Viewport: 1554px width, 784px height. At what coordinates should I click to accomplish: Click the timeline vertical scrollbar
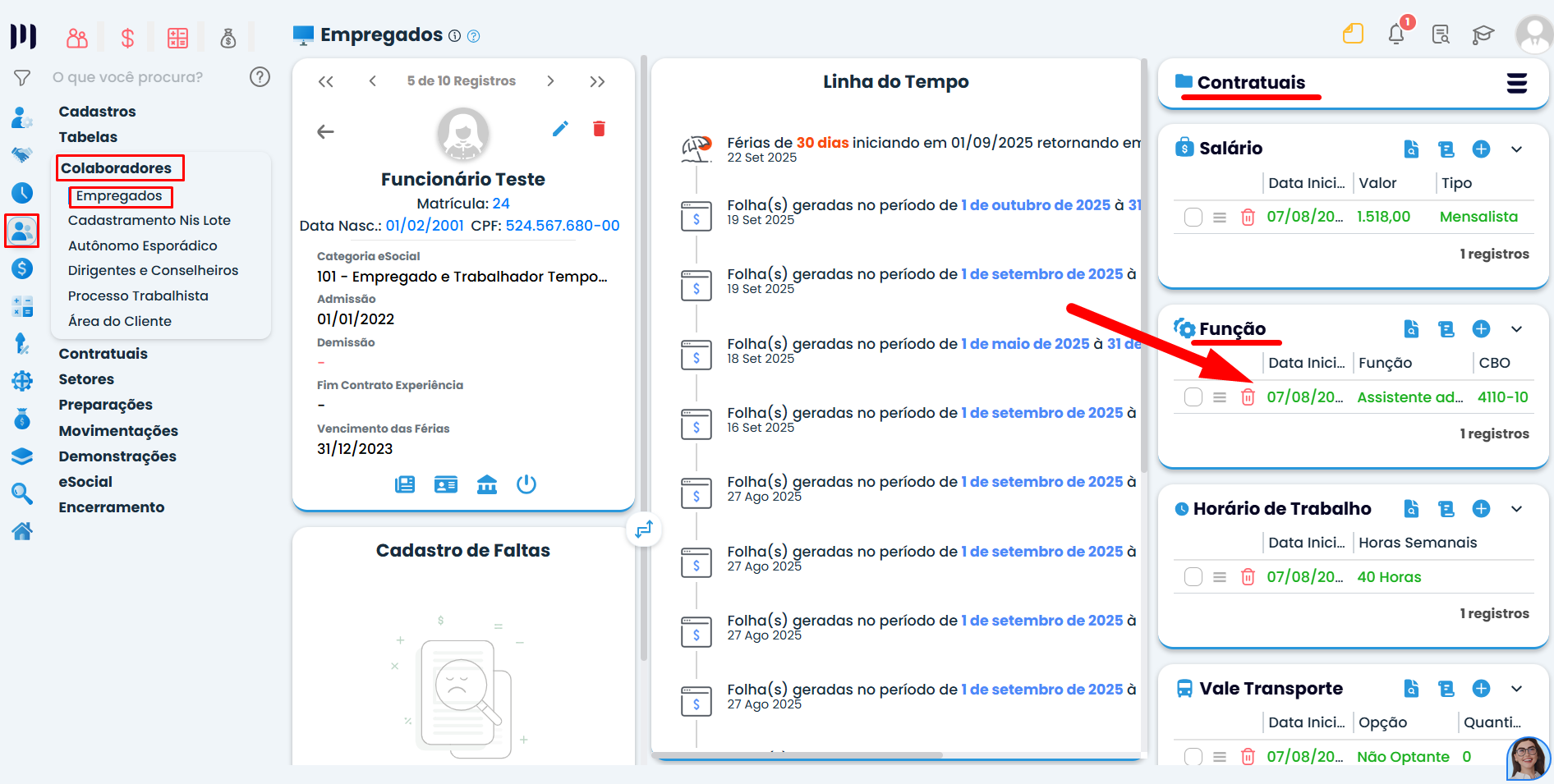[1144, 264]
